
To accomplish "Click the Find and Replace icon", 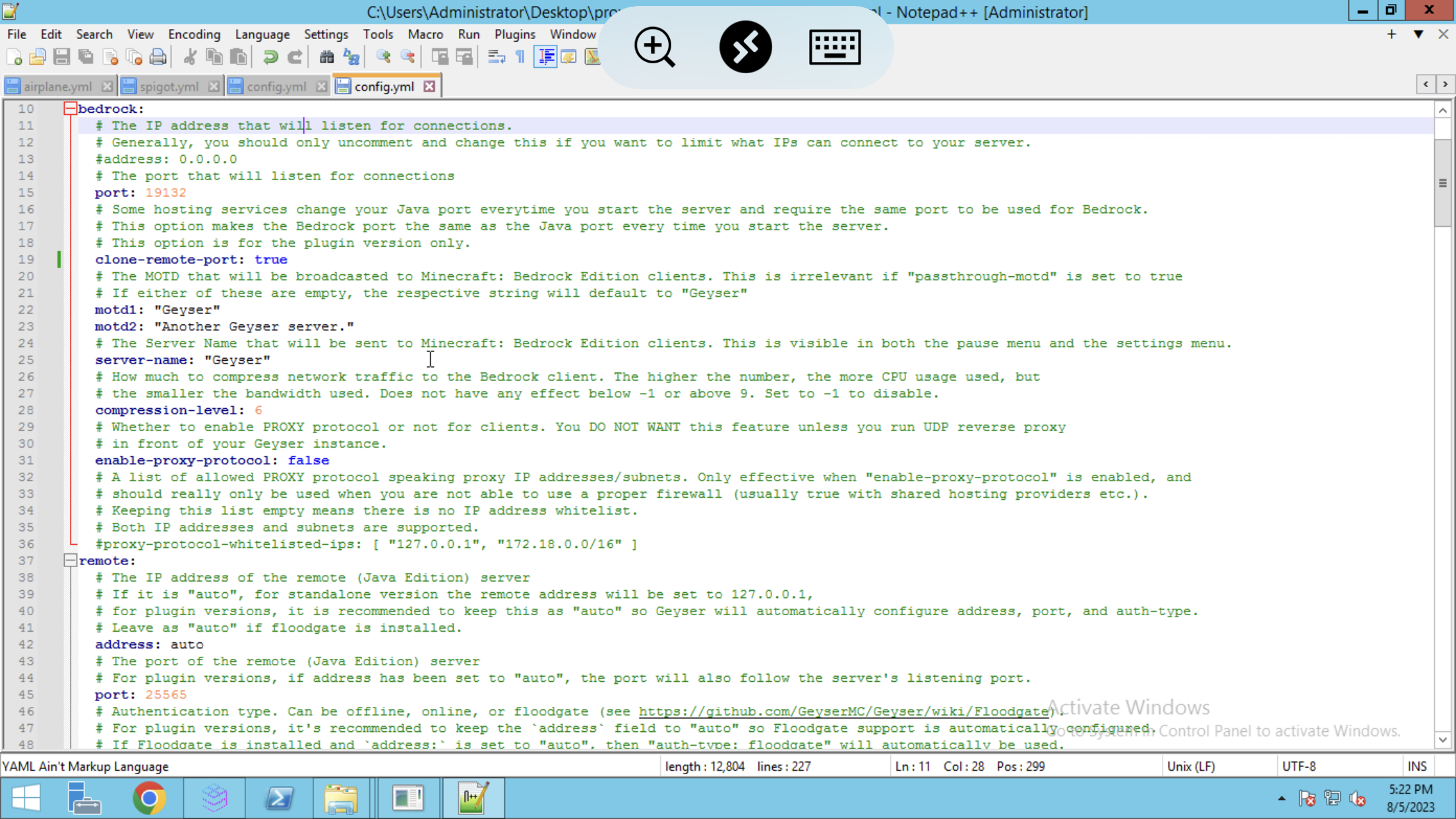I will pyautogui.click(x=351, y=57).
